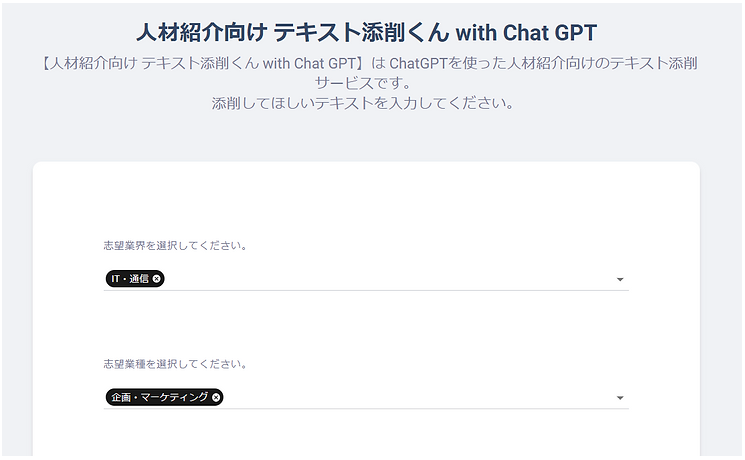Select the 企画・マーケティング chip label
Image resolution: width=745 pixels, height=460 pixels.
point(159,398)
